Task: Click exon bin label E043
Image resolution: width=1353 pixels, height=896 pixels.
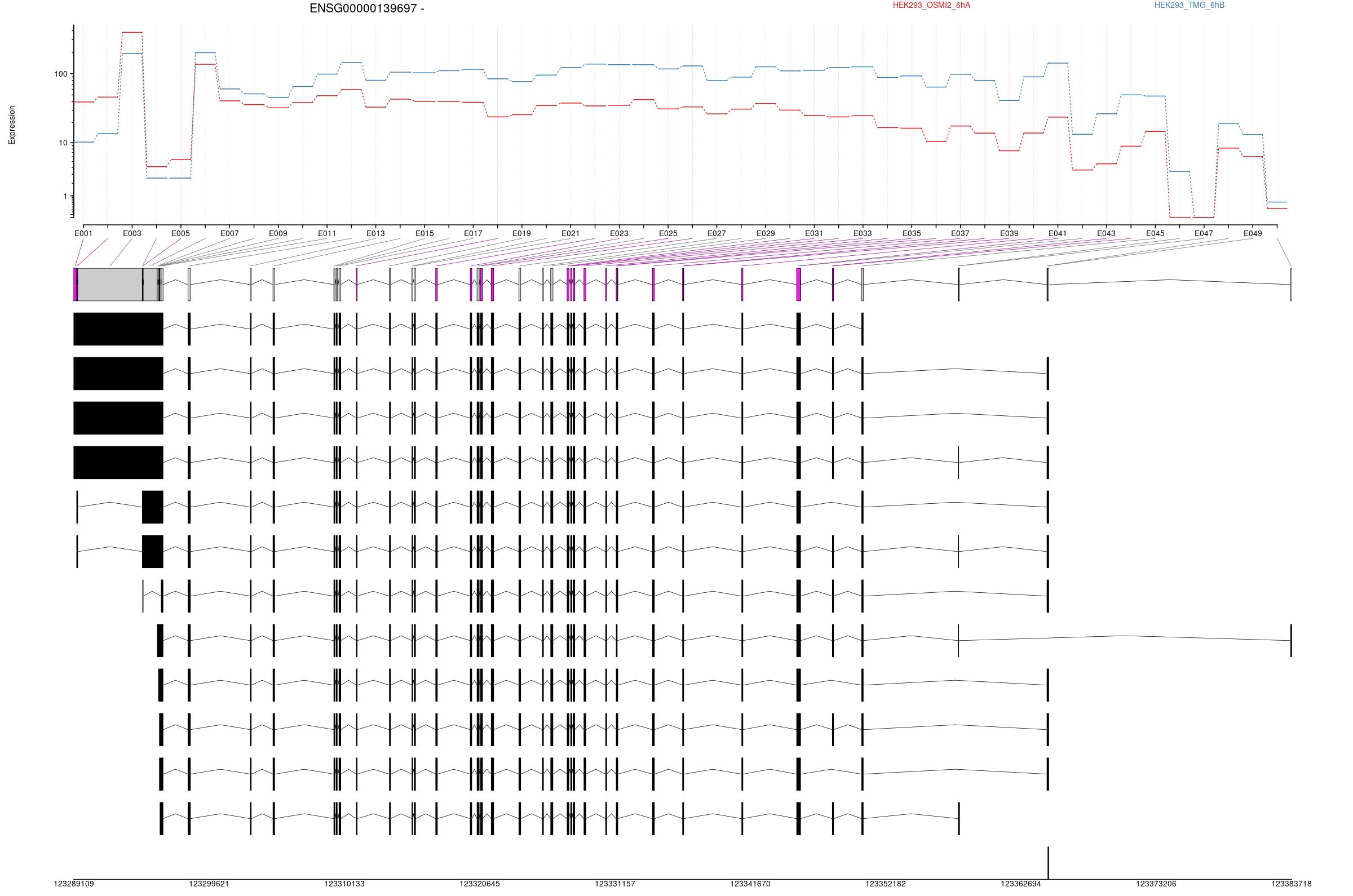Action: (1106, 234)
